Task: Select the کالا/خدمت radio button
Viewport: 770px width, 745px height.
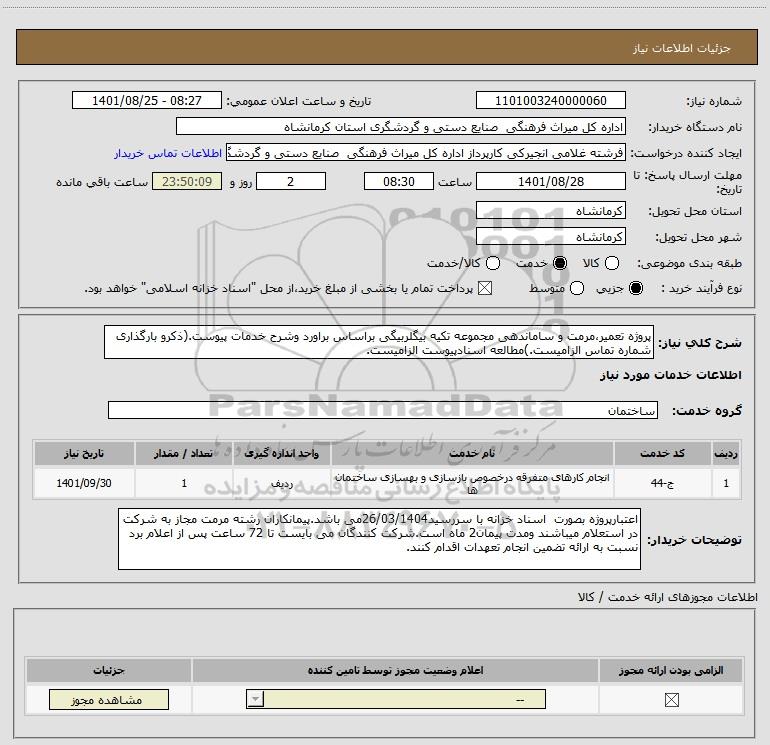Action: pos(493,263)
